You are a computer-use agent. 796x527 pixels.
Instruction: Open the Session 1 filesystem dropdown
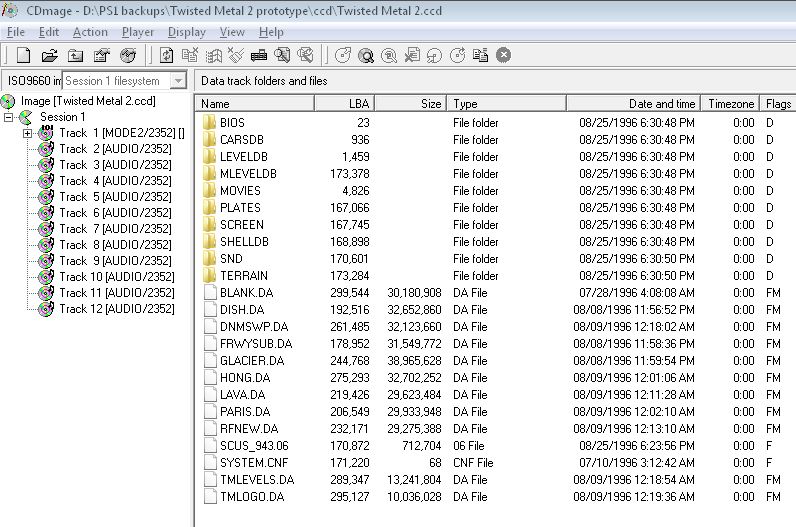click(178, 81)
